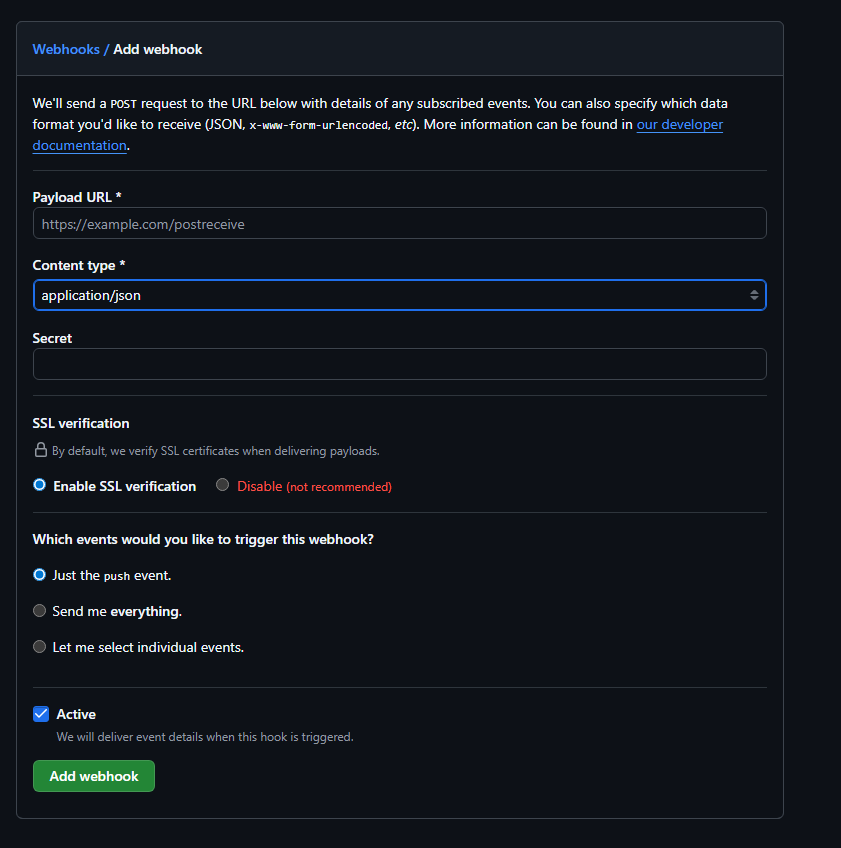Click the up/down chevron in Content type selector
The width and height of the screenshot is (841, 848).
754,295
